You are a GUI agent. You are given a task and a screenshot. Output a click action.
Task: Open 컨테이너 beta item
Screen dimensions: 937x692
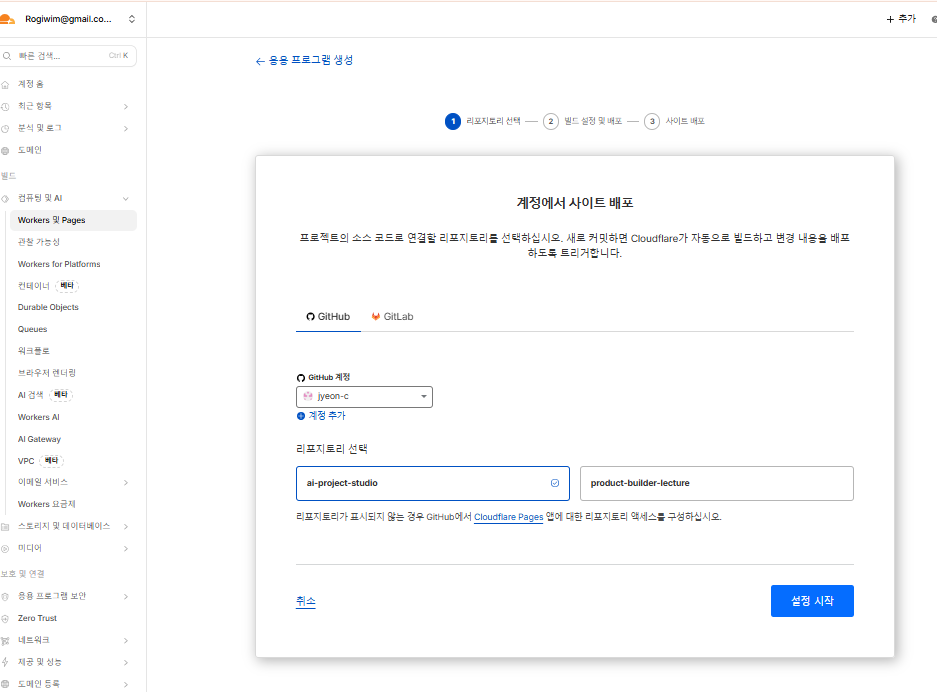click(x=48, y=286)
